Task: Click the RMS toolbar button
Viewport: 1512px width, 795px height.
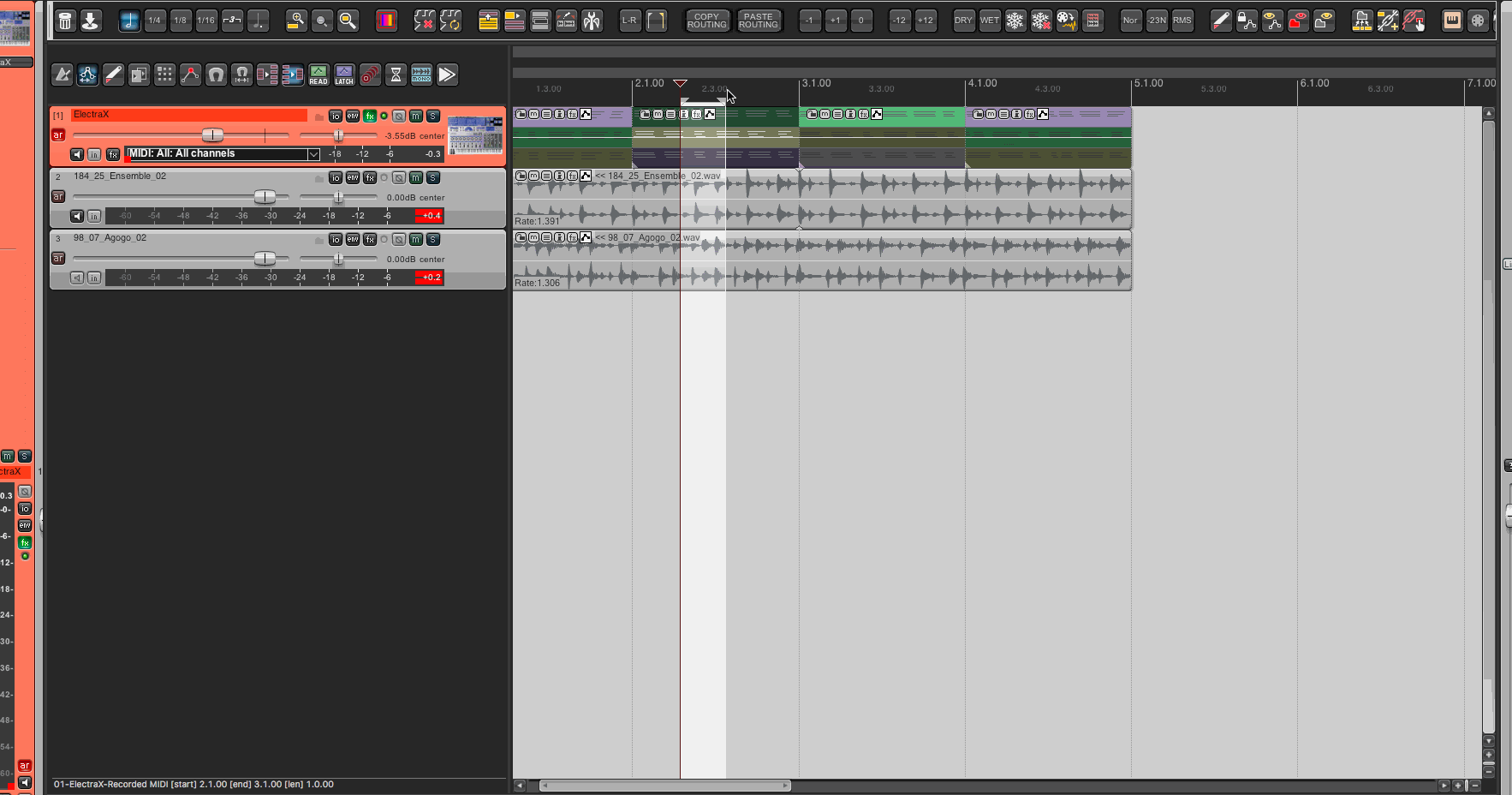Action: [1182, 21]
